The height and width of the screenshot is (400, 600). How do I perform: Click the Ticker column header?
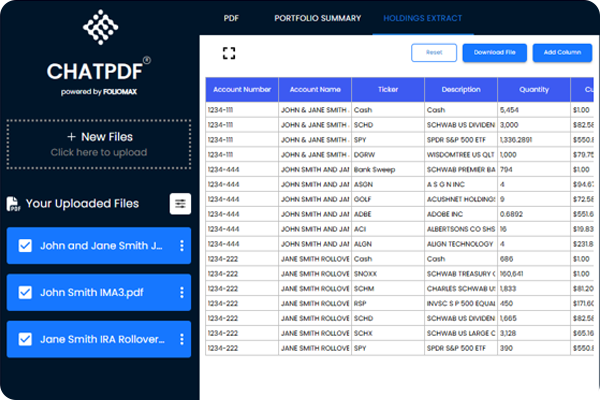tap(388, 90)
